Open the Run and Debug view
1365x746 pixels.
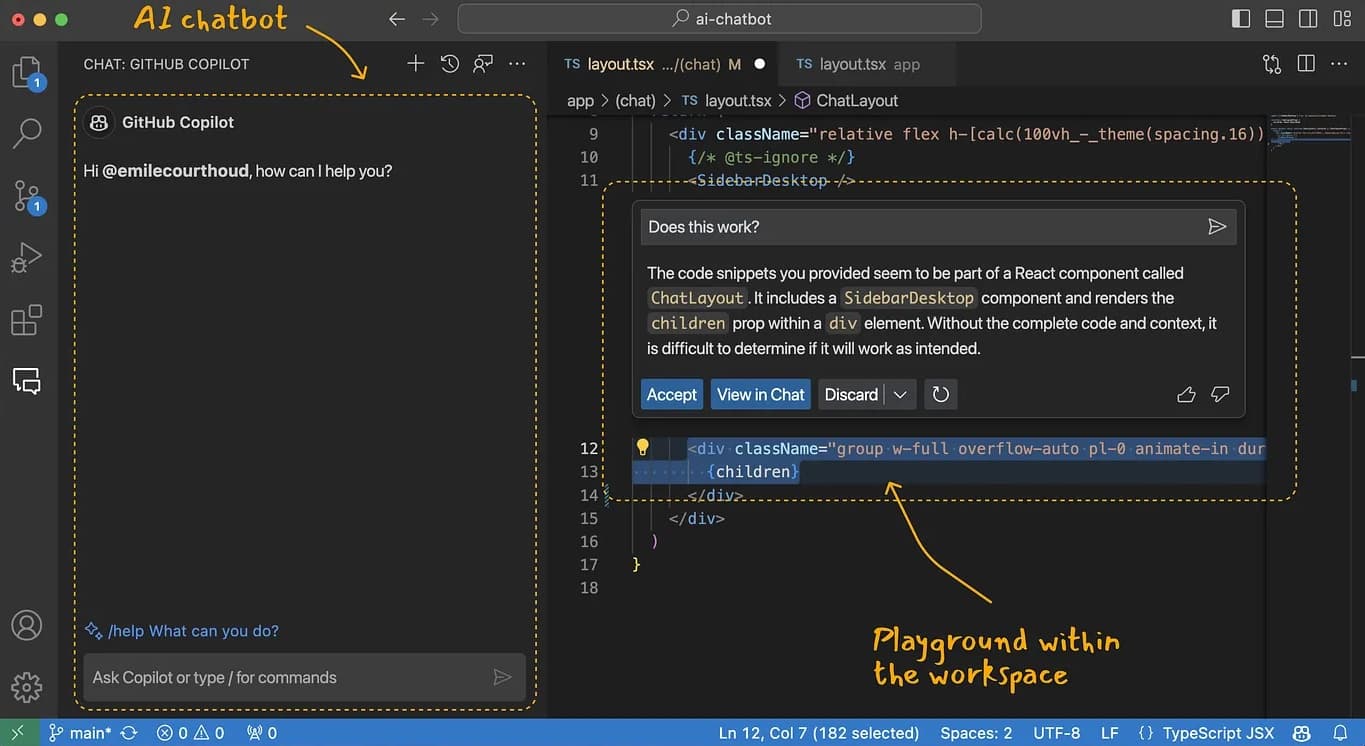click(27, 258)
